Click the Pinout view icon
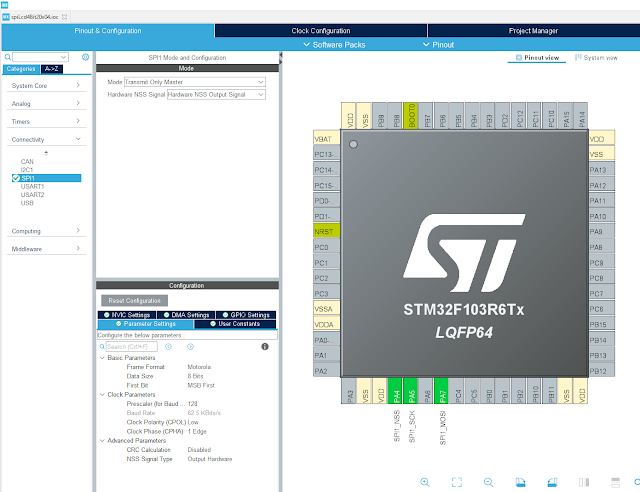 coord(519,58)
